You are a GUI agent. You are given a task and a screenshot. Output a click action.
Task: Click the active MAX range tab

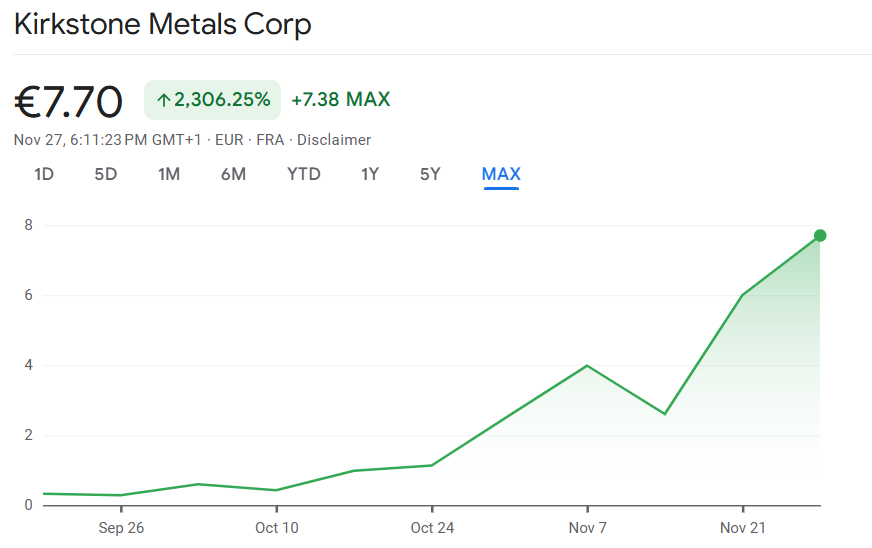pyautogui.click(x=501, y=174)
